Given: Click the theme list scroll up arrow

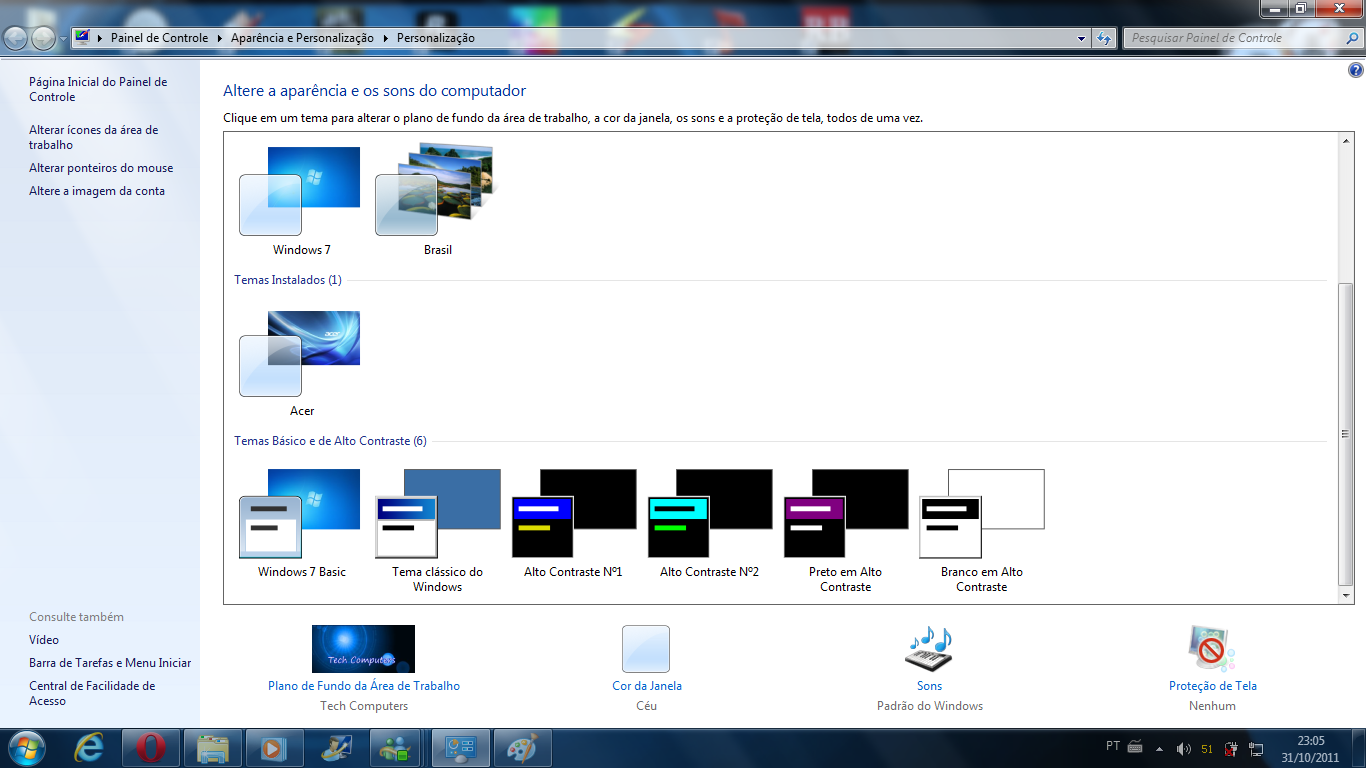Looking at the screenshot, I should click(x=1345, y=141).
